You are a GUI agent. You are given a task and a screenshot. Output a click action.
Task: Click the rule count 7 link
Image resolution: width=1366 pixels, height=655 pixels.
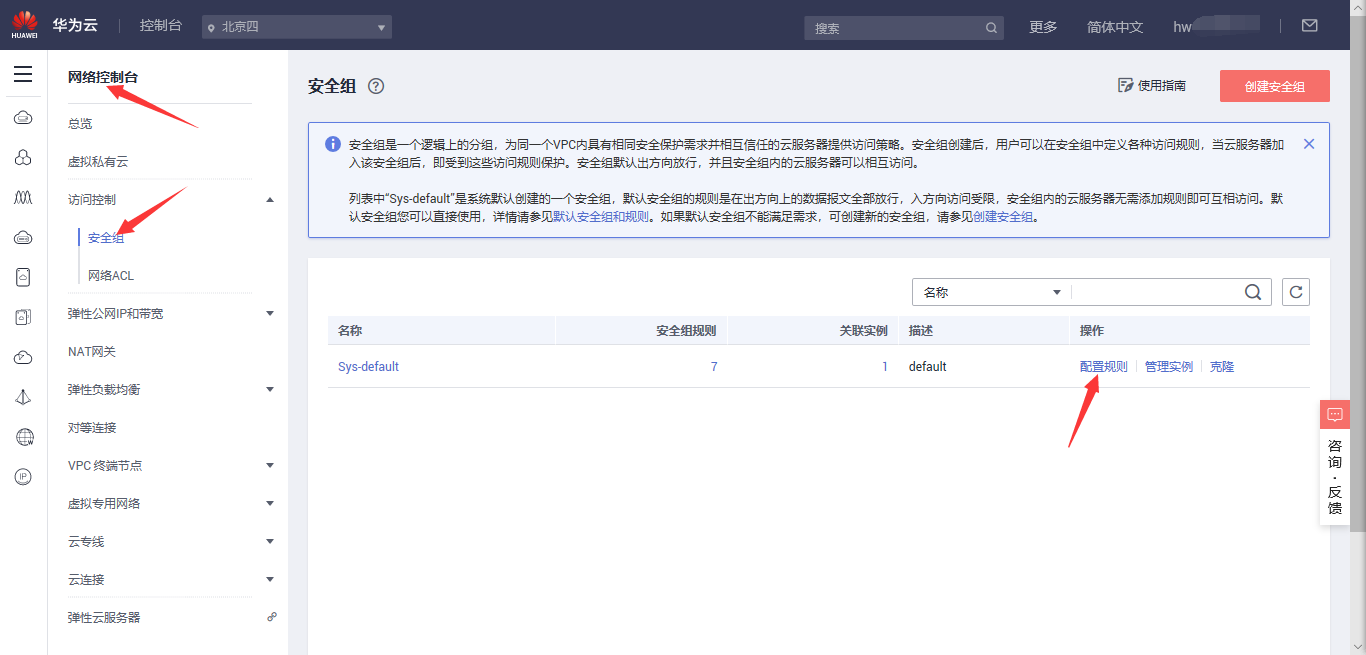click(x=714, y=367)
